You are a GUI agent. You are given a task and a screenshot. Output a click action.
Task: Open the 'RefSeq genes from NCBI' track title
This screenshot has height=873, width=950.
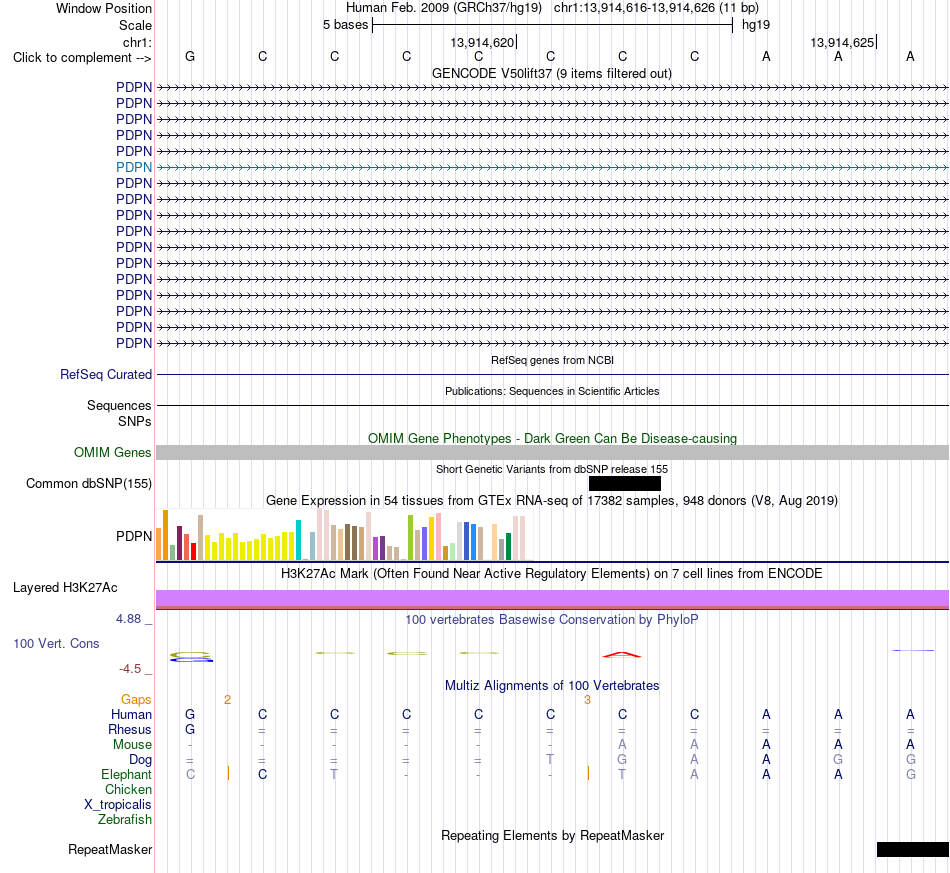(552, 360)
